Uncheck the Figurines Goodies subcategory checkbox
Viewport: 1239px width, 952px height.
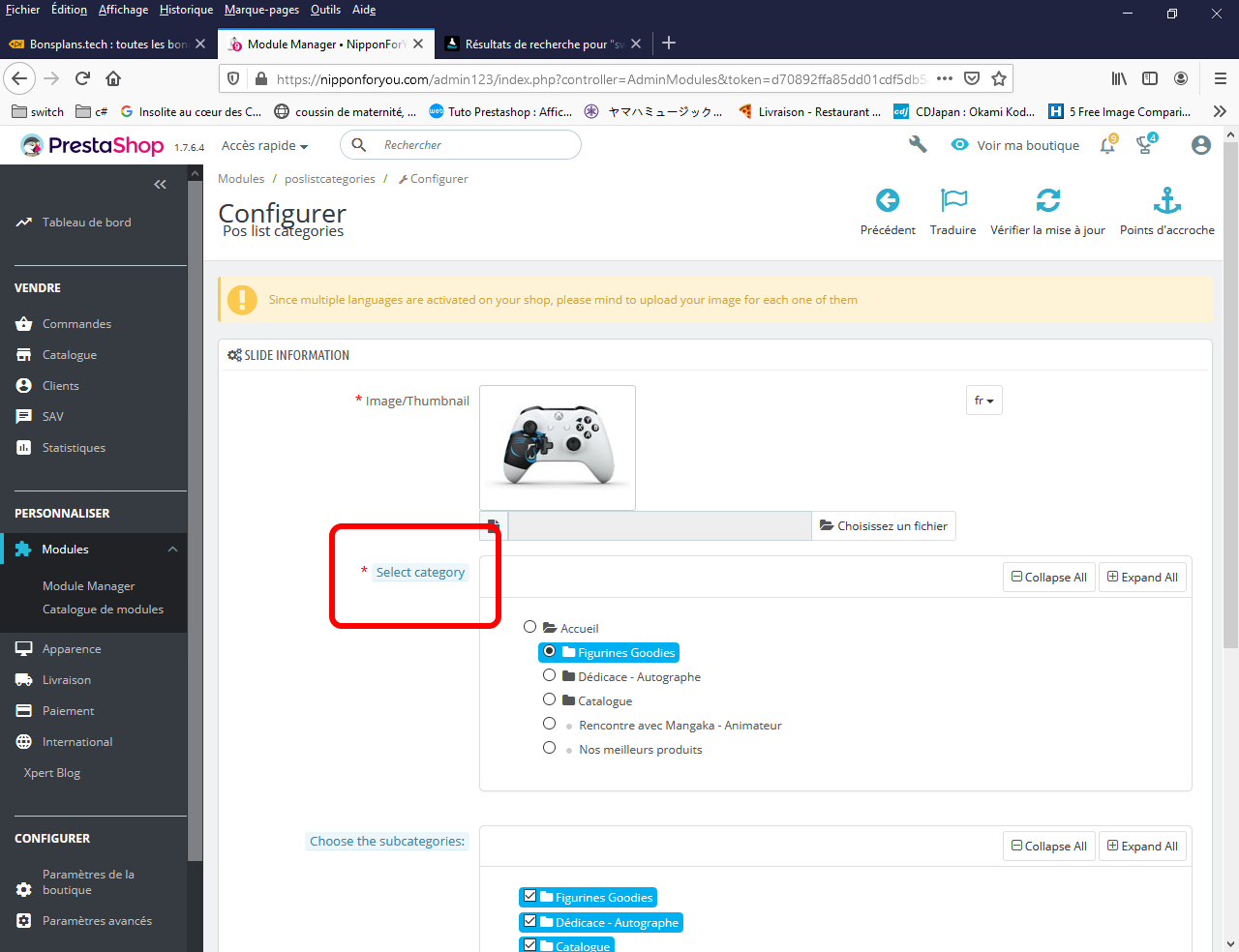tap(529, 896)
